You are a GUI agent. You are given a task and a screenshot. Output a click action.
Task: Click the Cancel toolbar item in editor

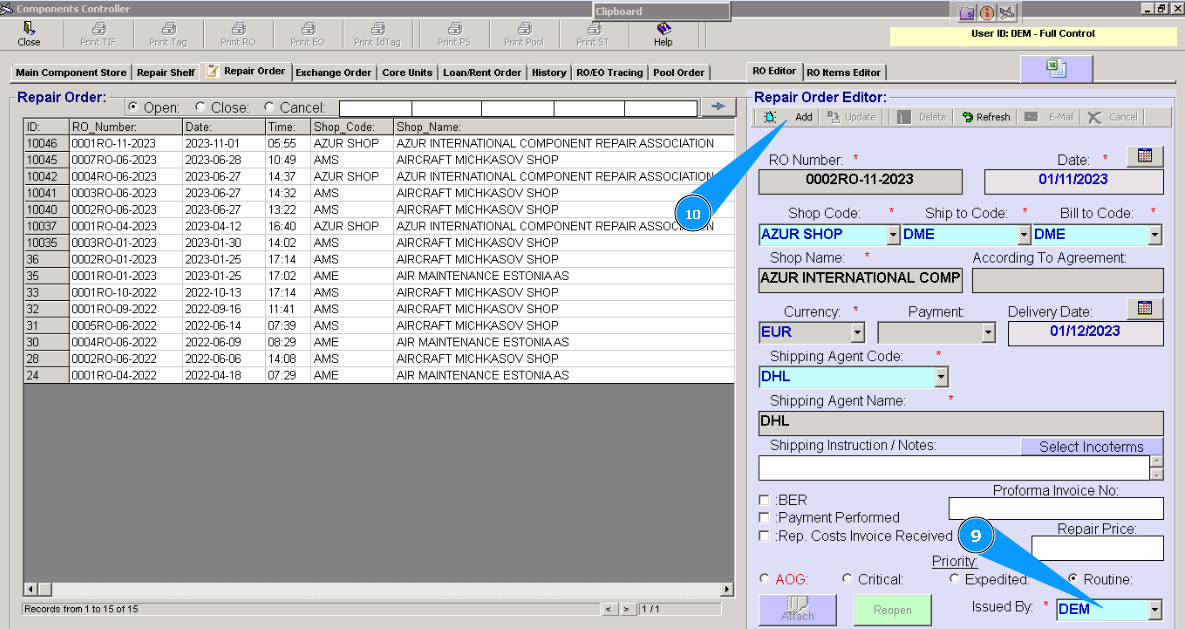coord(1112,117)
